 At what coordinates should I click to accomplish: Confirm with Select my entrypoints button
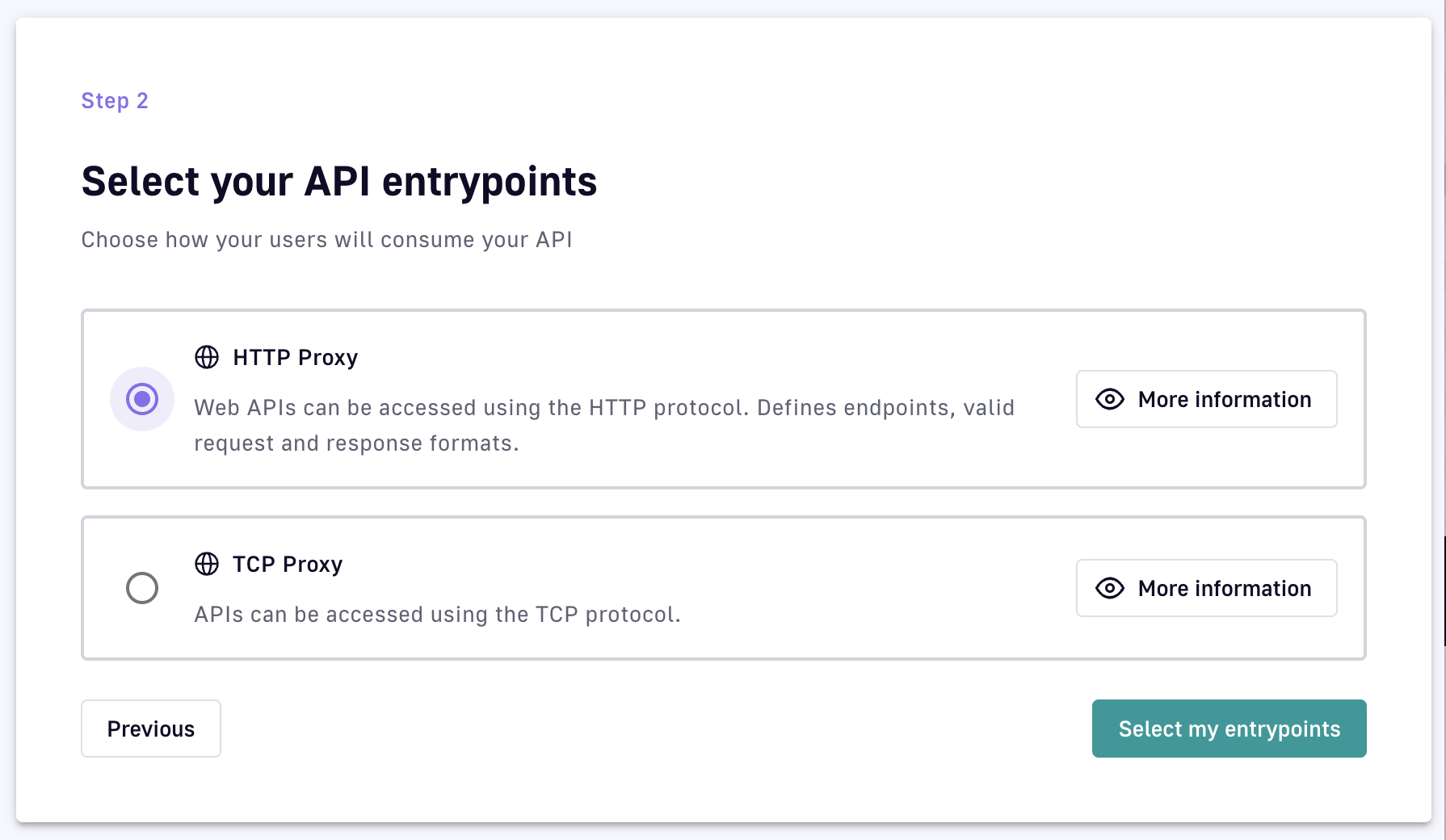(1229, 729)
